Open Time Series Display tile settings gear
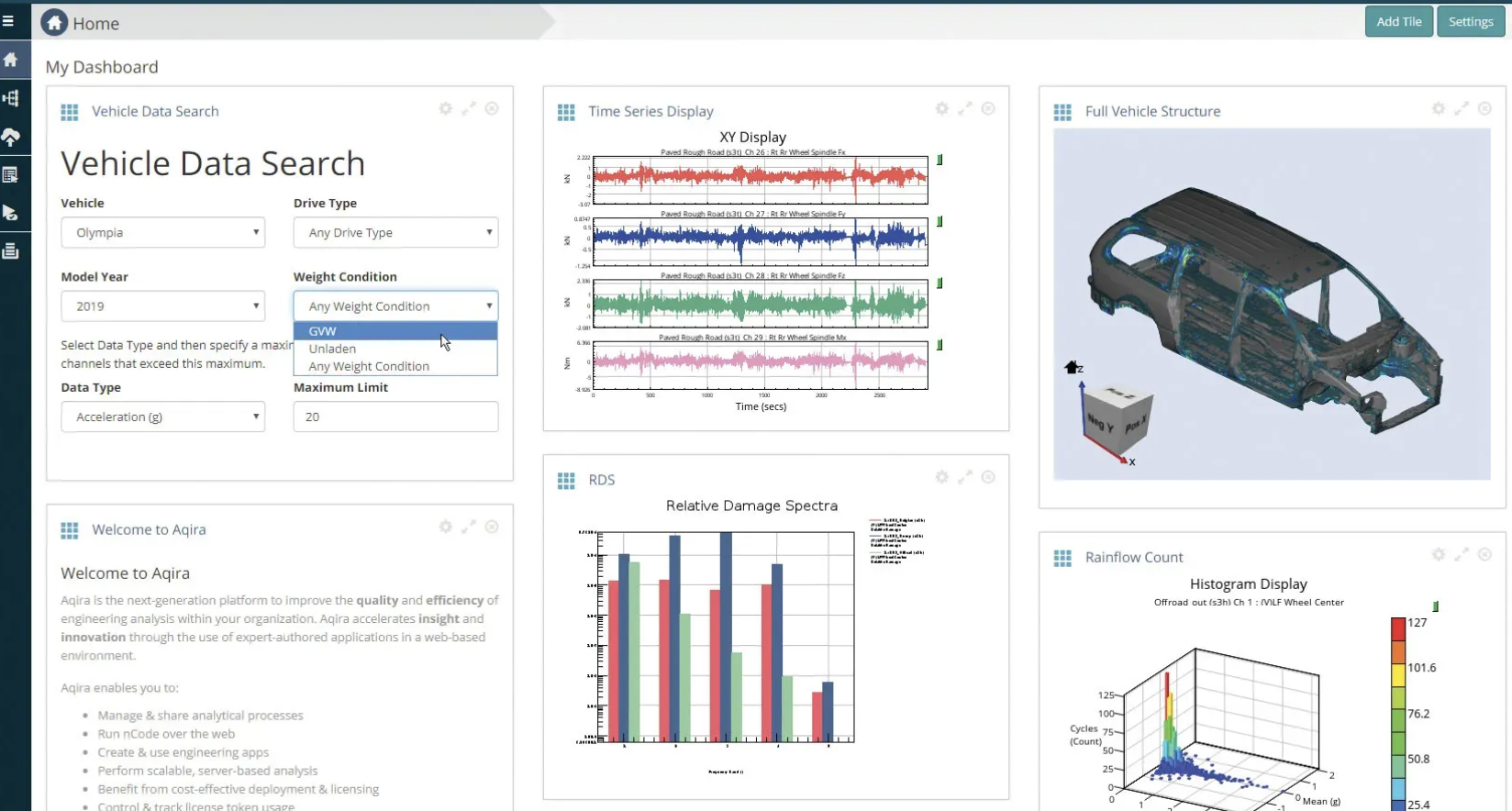Screen dimensions: 1512x811 coord(942,108)
